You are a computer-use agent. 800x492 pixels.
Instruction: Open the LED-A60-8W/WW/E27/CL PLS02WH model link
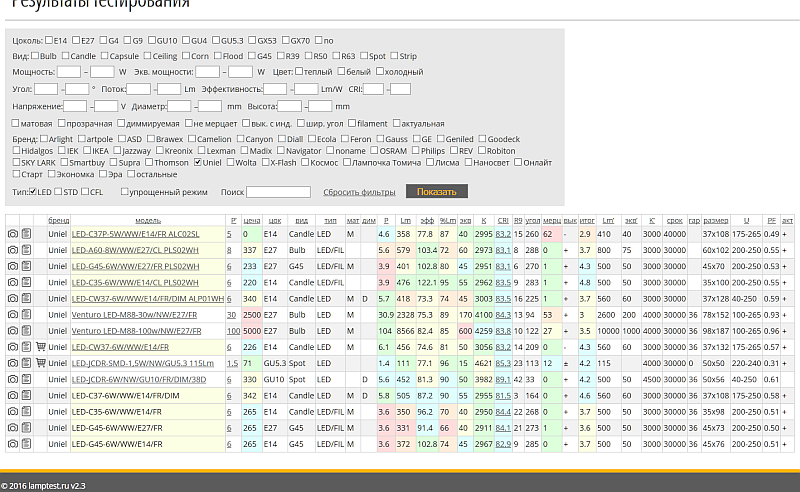pyautogui.click(x=135, y=250)
